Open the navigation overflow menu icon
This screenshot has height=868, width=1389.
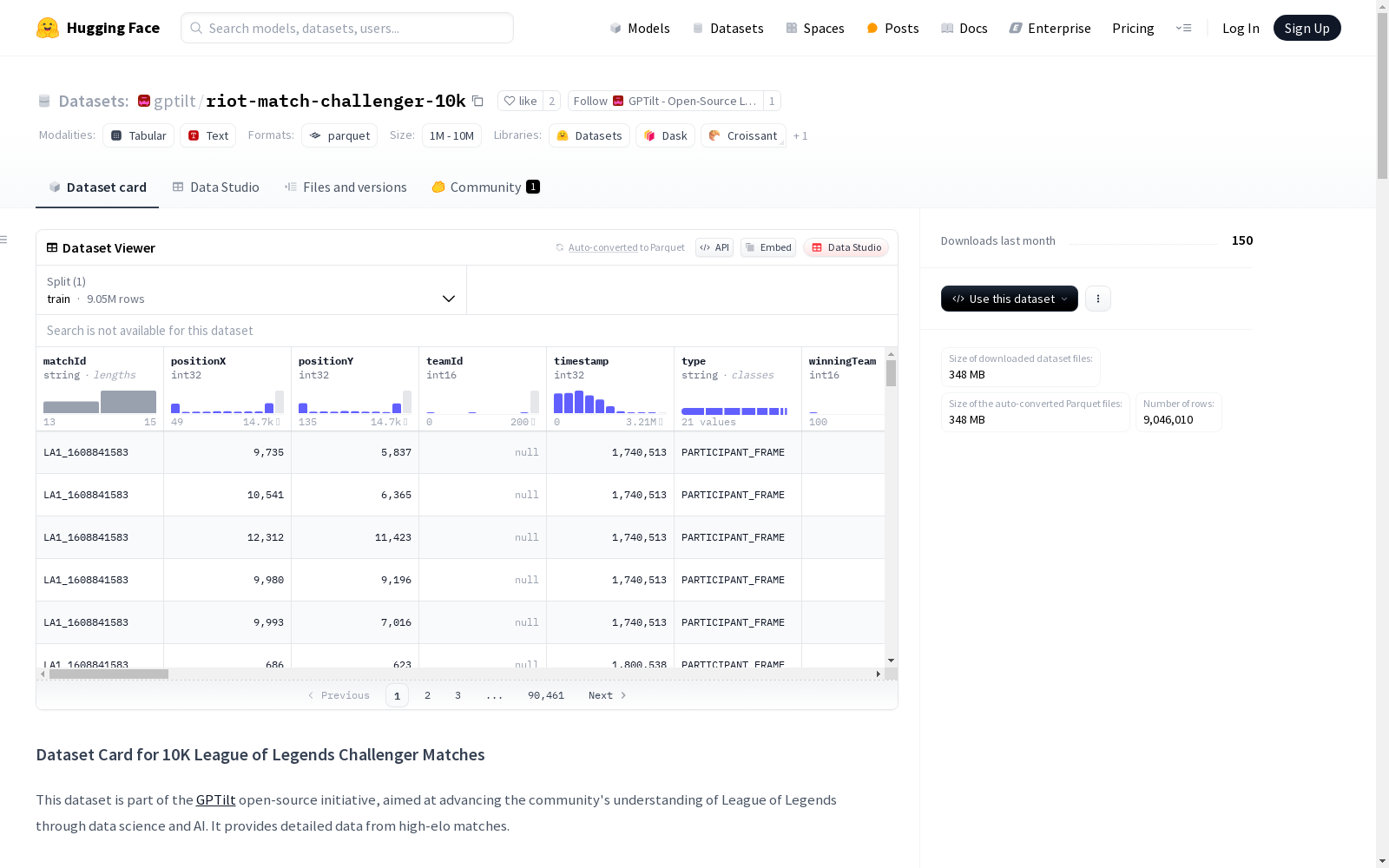pos(1183,28)
